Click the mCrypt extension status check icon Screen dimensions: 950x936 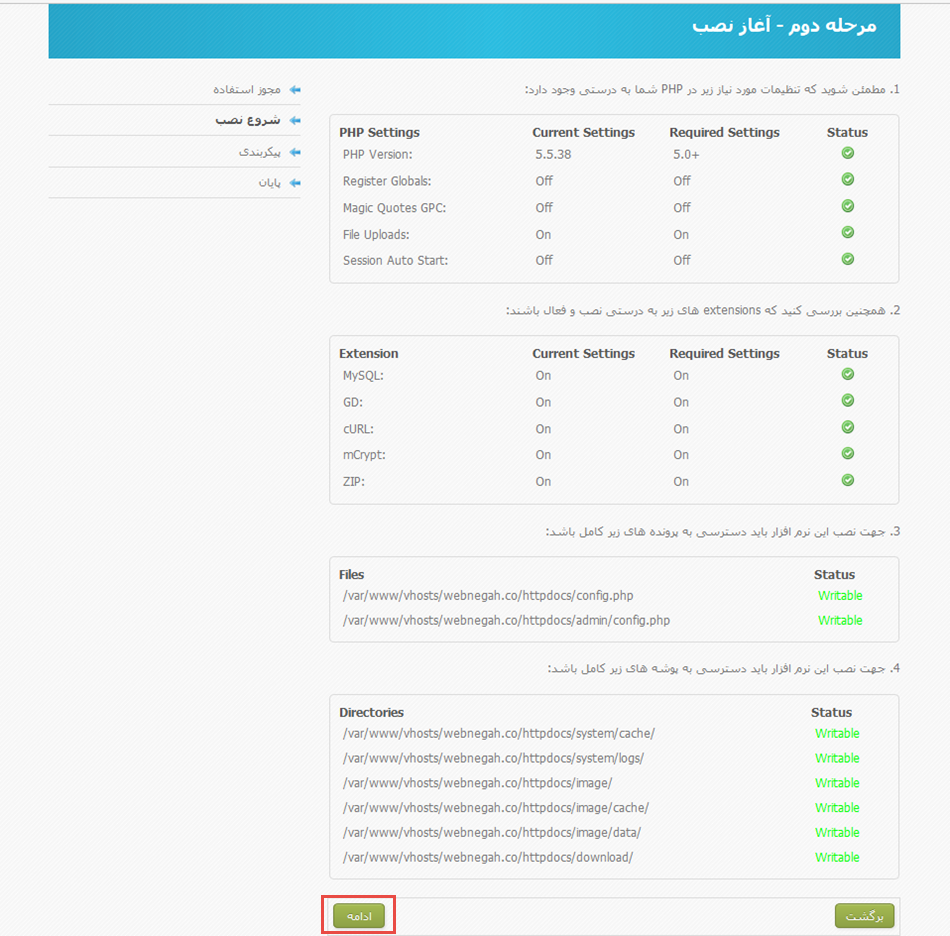pyautogui.click(x=847, y=454)
